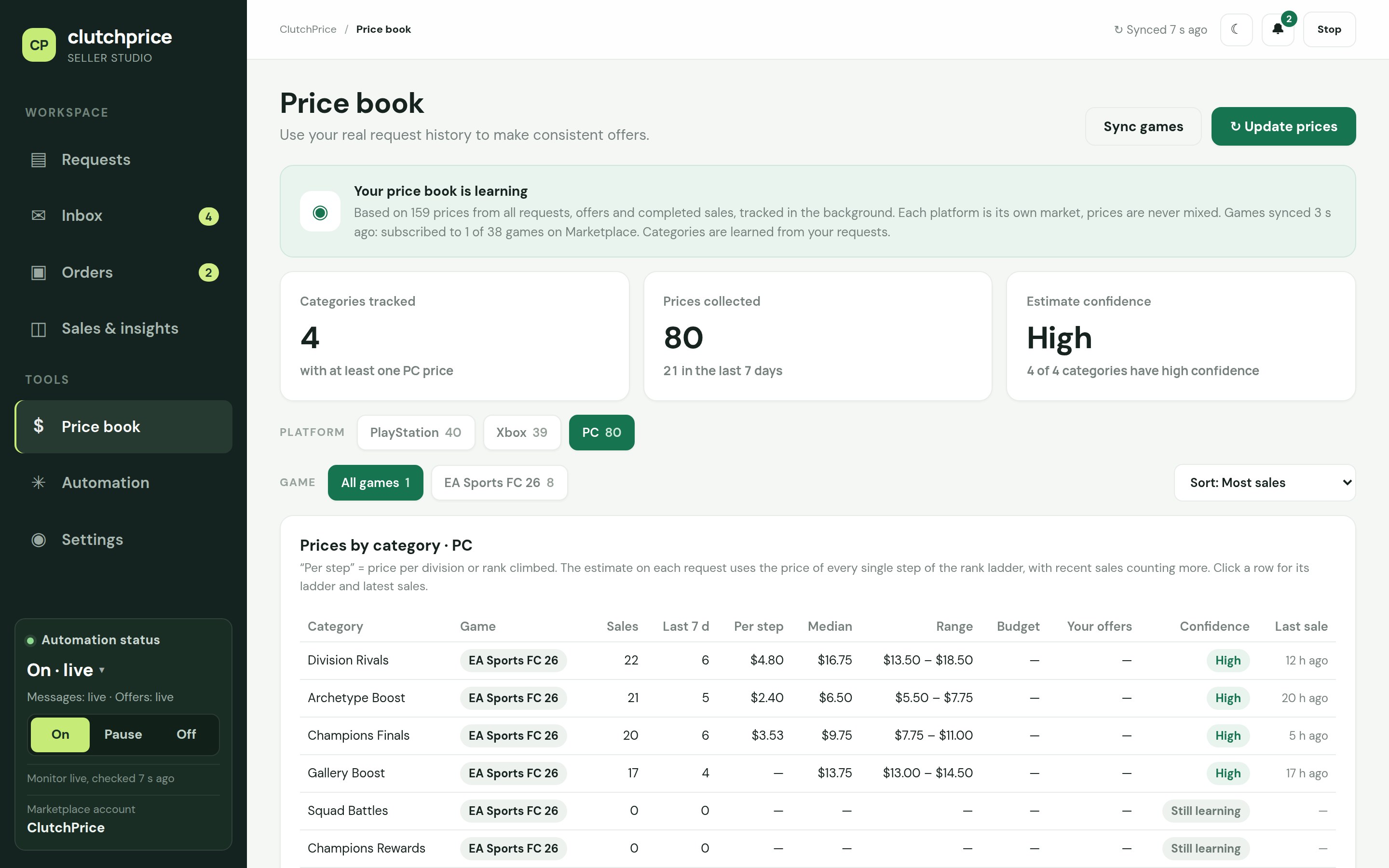The height and width of the screenshot is (868, 1389).
Task: Go to Automation in the sidebar
Action: tap(123, 482)
